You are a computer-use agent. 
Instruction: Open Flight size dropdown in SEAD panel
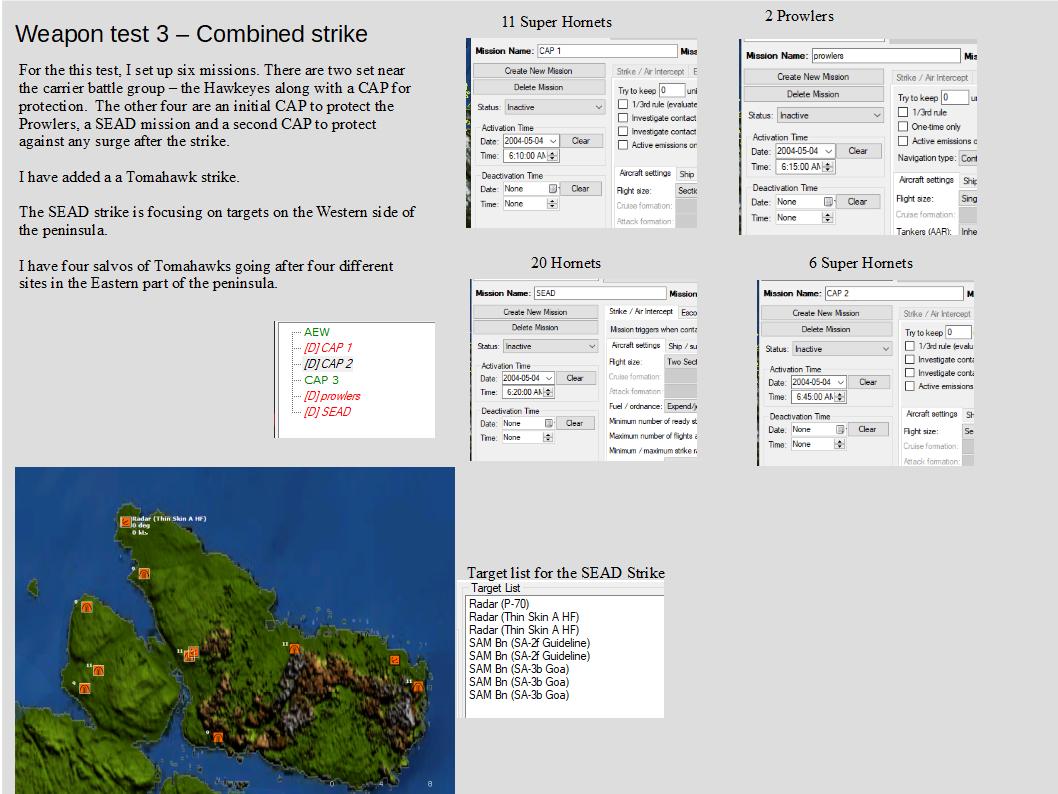point(681,362)
